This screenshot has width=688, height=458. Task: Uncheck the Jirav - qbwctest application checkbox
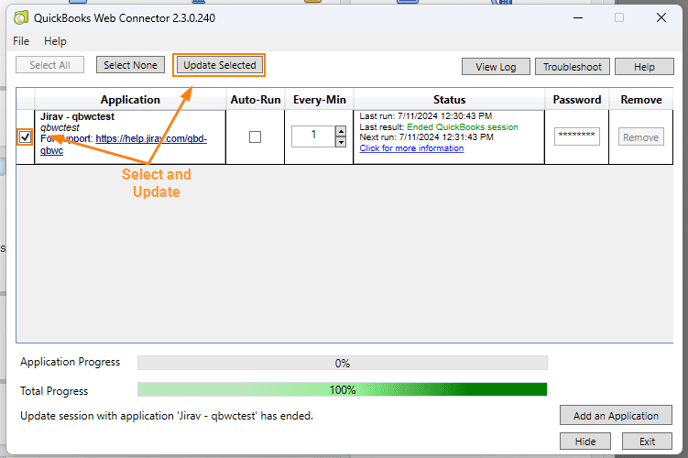click(25, 137)
